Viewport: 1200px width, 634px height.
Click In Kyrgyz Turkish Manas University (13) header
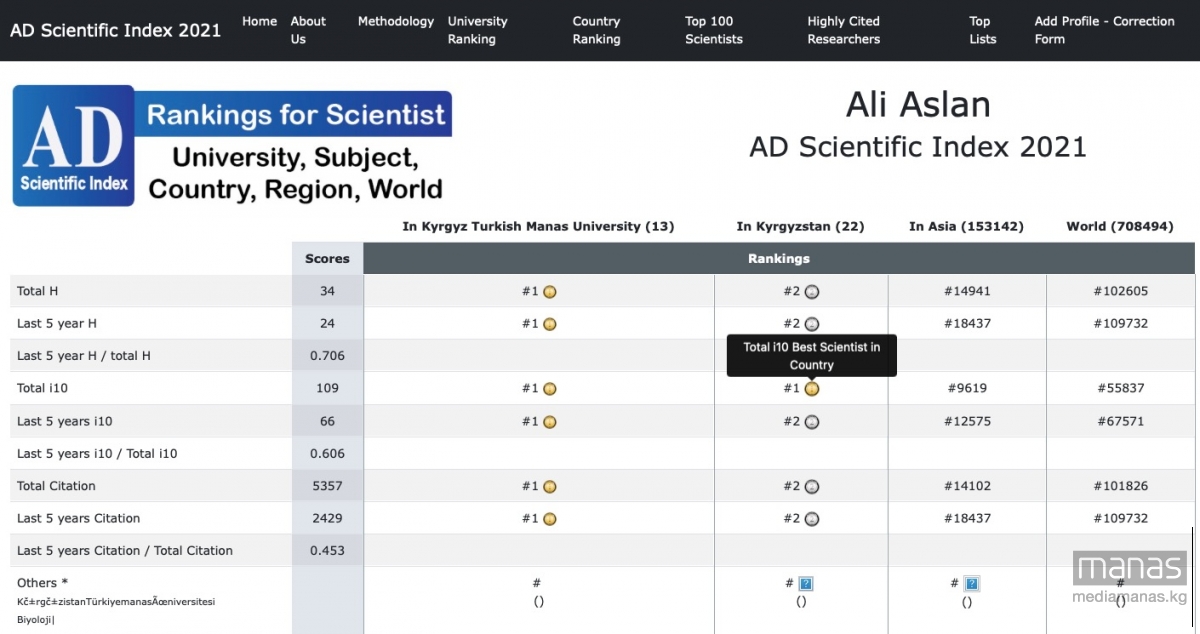(538, 227)
